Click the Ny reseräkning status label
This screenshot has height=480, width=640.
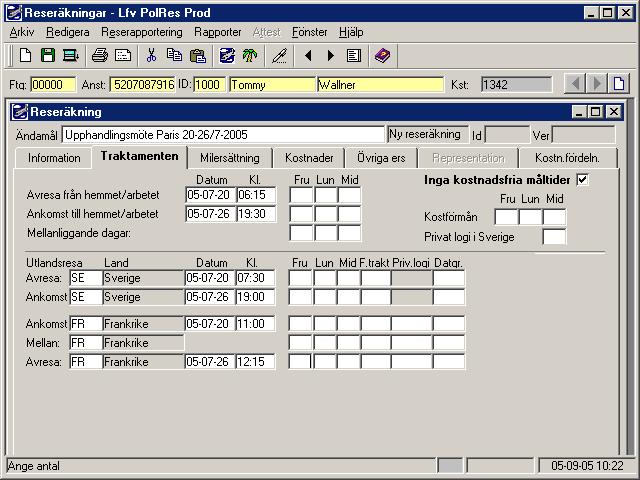click(428, 134)
